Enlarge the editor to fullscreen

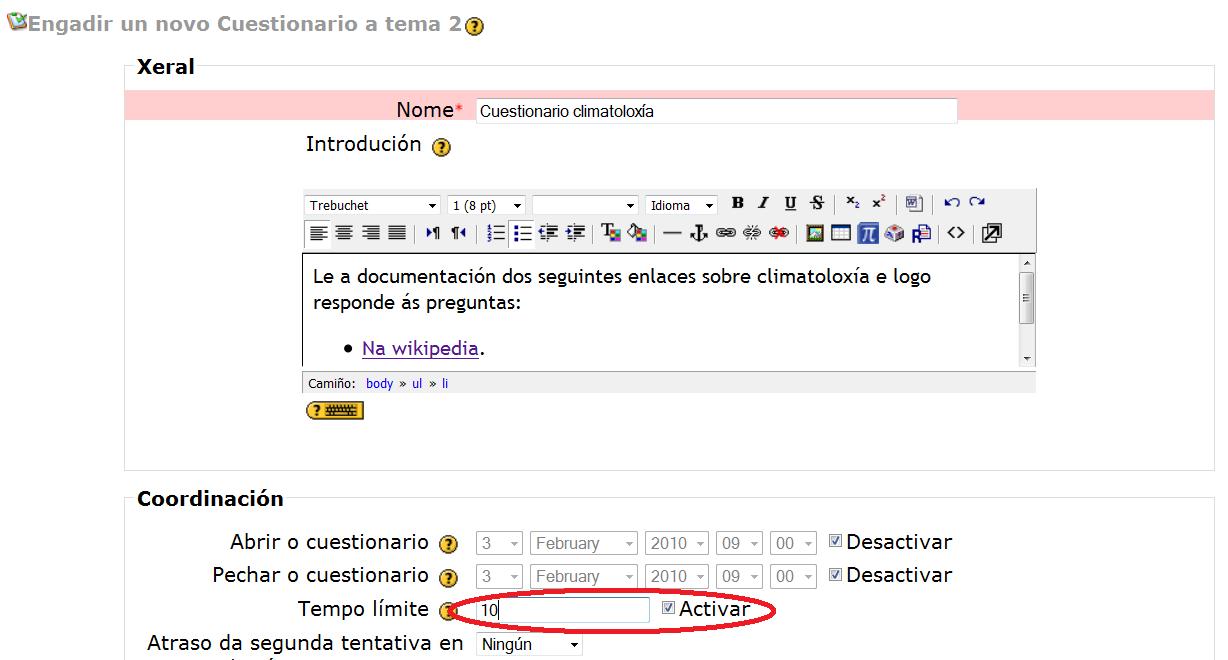[x=991, y=233]
